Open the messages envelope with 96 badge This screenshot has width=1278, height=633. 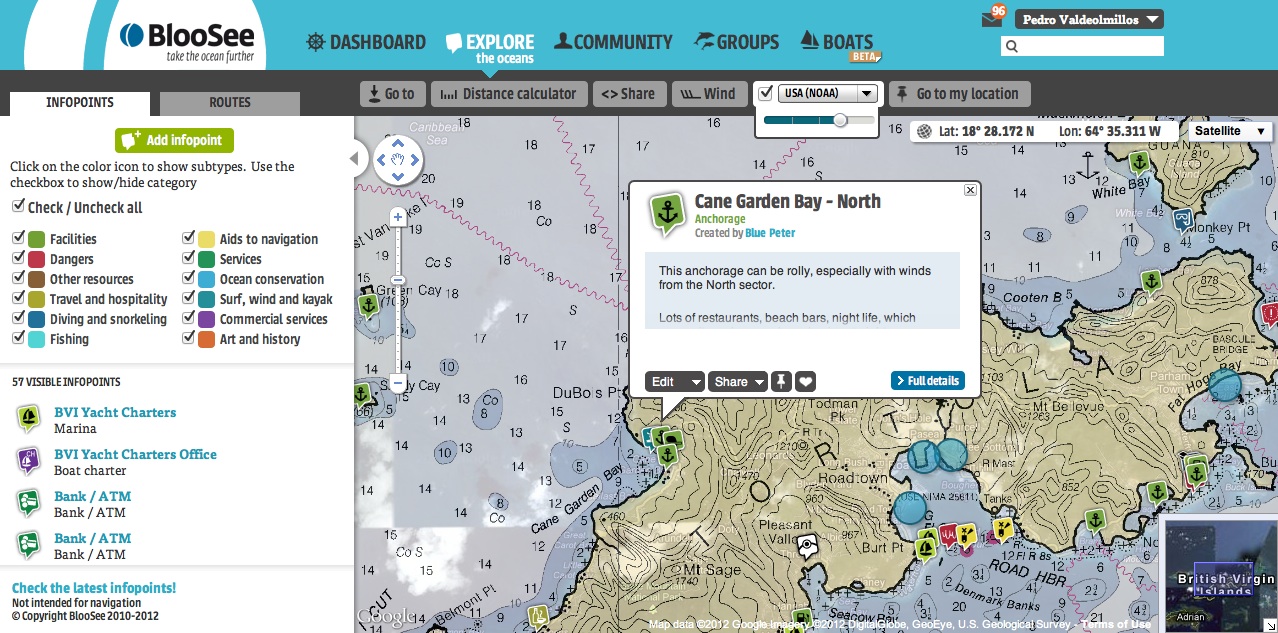[992, 18]
